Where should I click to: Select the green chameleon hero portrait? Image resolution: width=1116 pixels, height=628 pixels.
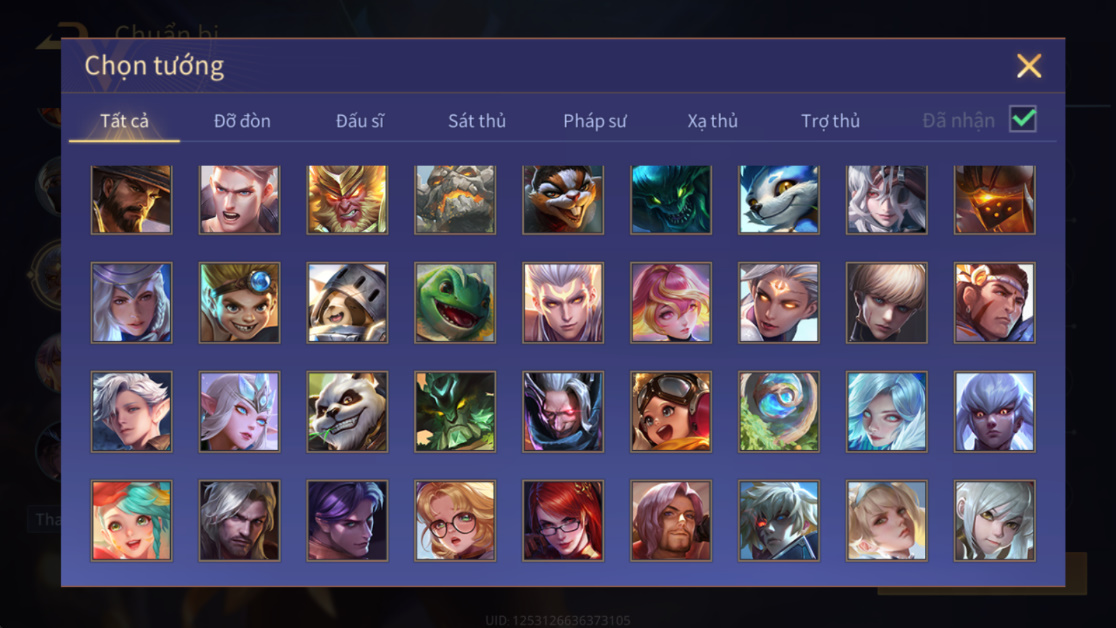[x=455, y=303]
